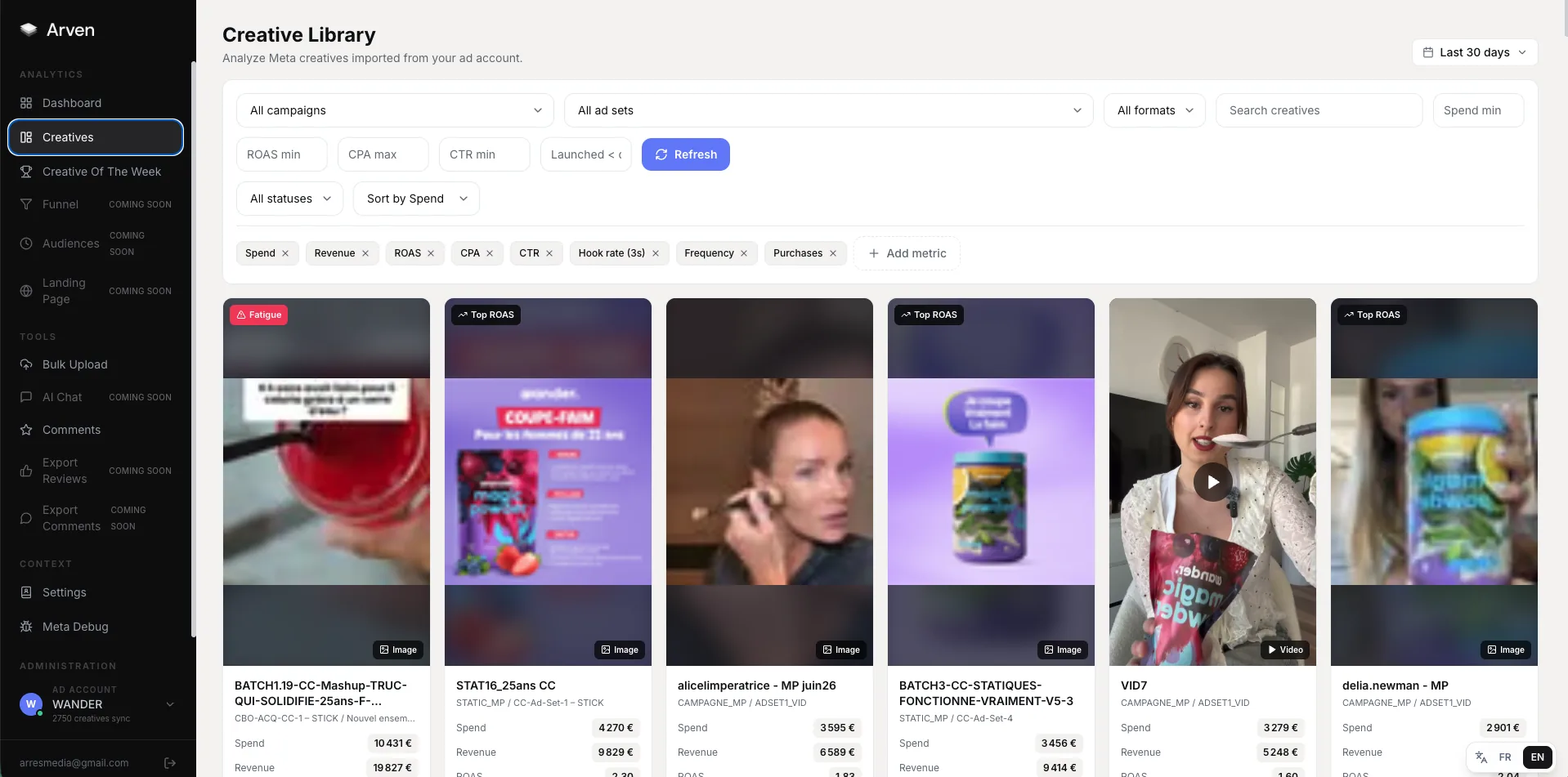Click the Fatigue badge on first creative
The height and width of the screenshot is (777, 1568).
click(x=258, y=315)
